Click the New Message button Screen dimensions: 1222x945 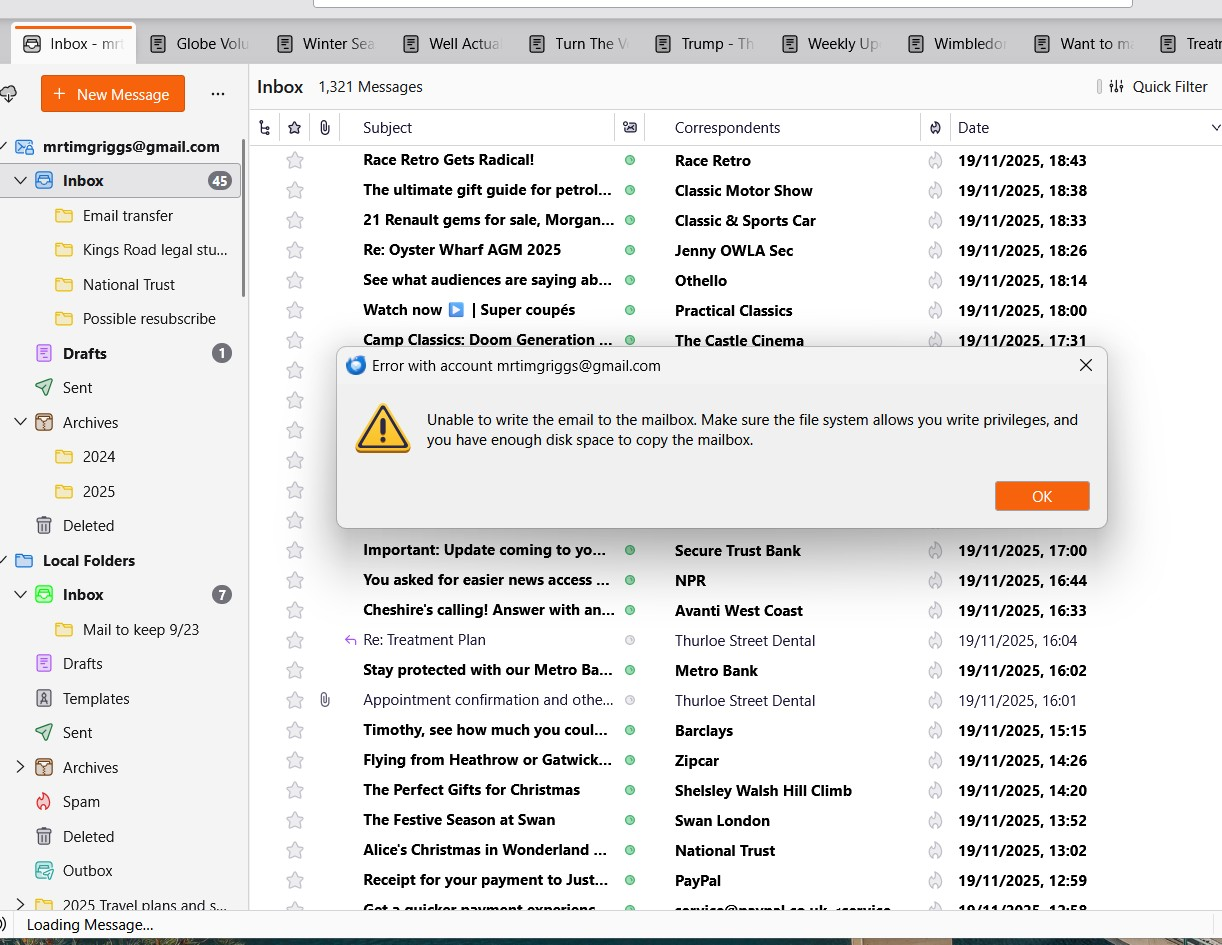(x=112, y=94)
